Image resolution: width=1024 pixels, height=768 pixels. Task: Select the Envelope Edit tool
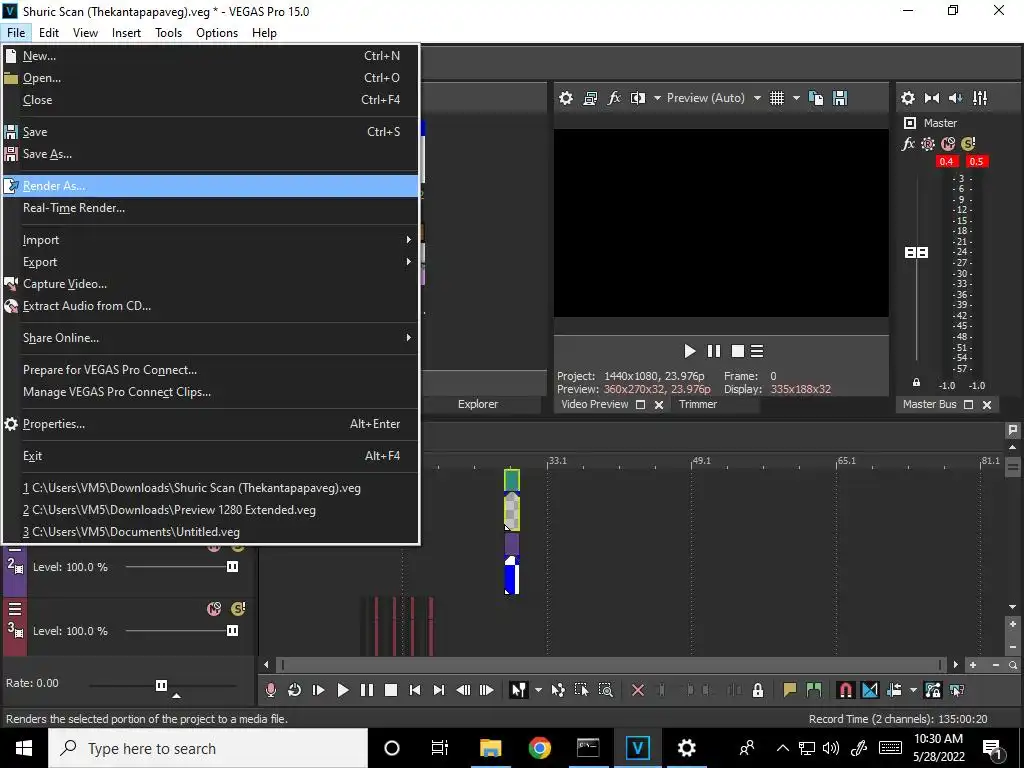tap(558, 690)
